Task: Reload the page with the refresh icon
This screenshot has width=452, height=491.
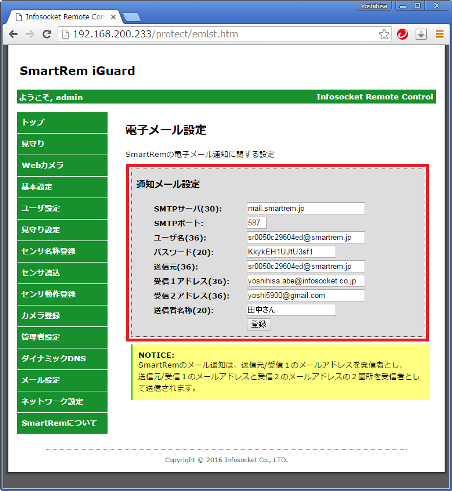Action: (47, 34)
